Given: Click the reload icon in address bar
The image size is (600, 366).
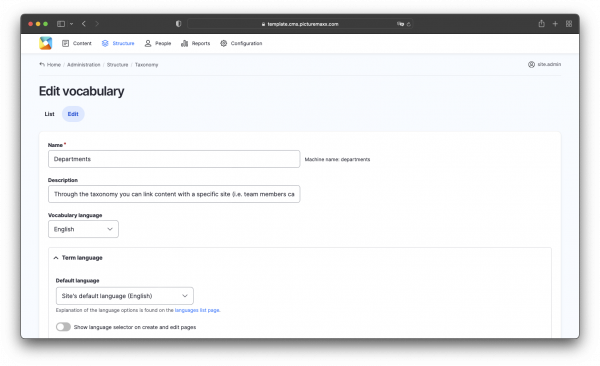Looking at the screenshot, I should (409, 24).
